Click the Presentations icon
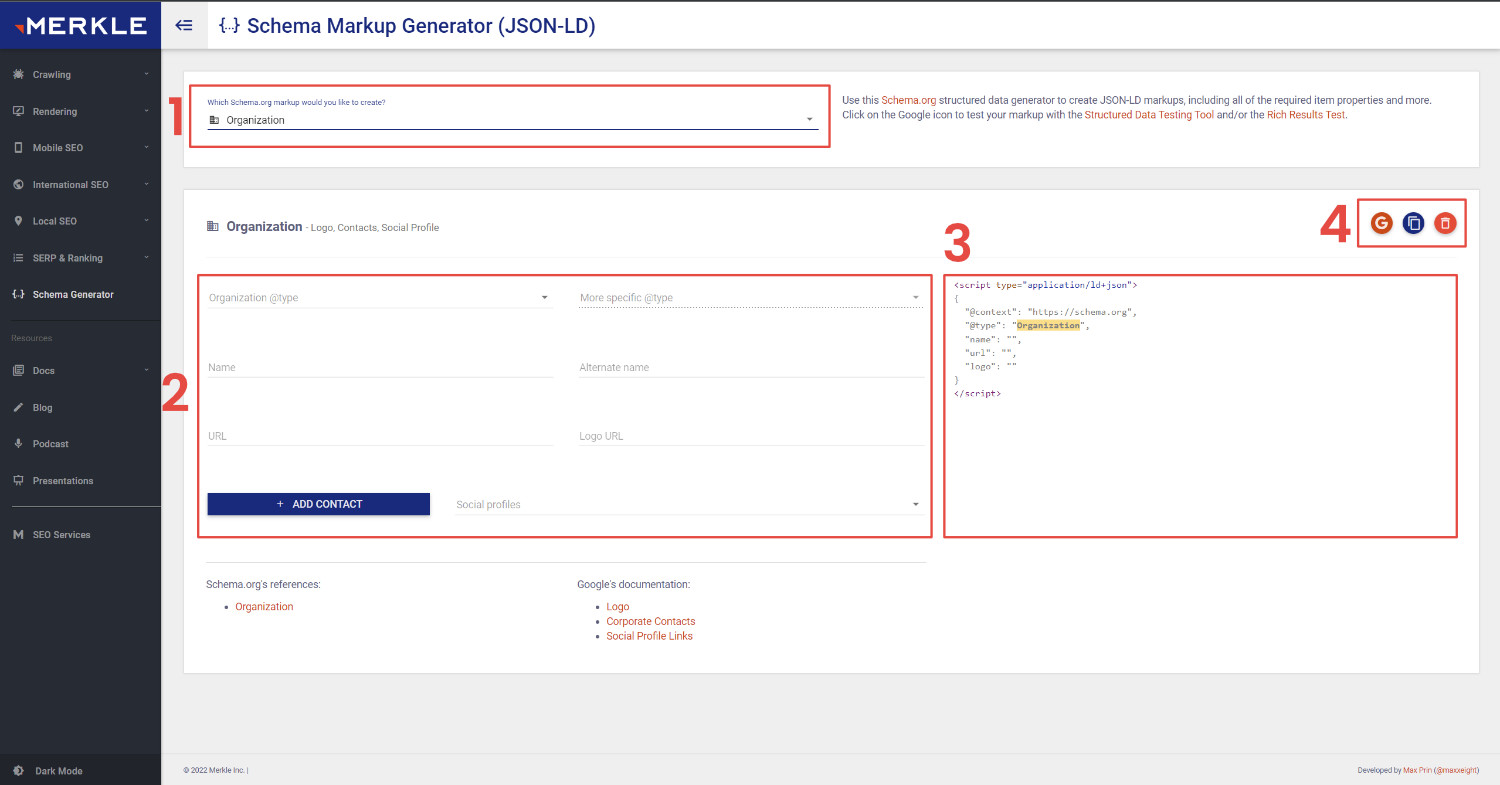 18,480
